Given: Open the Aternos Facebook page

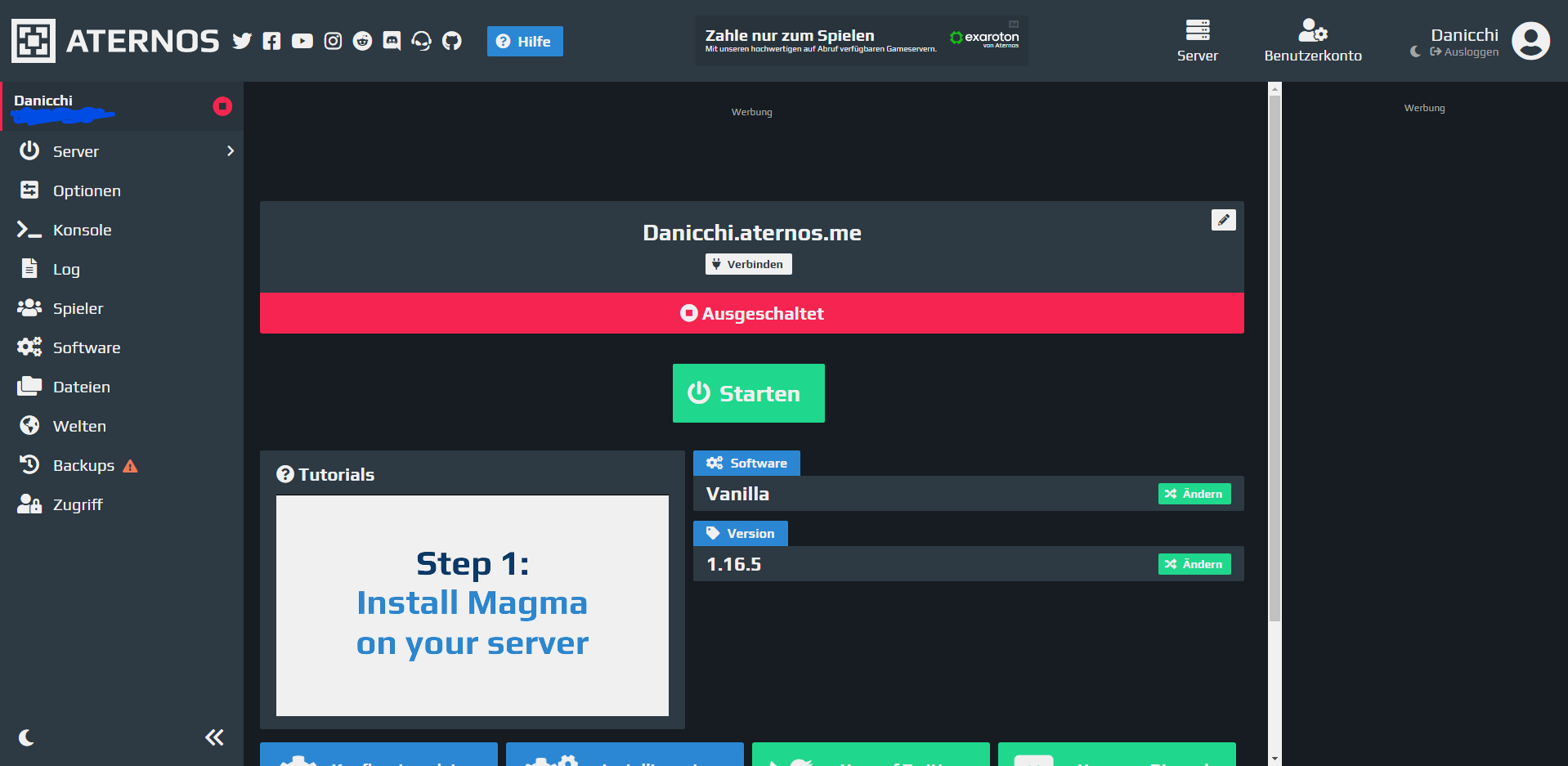Looking at the screenshot, I should [272, 41].
